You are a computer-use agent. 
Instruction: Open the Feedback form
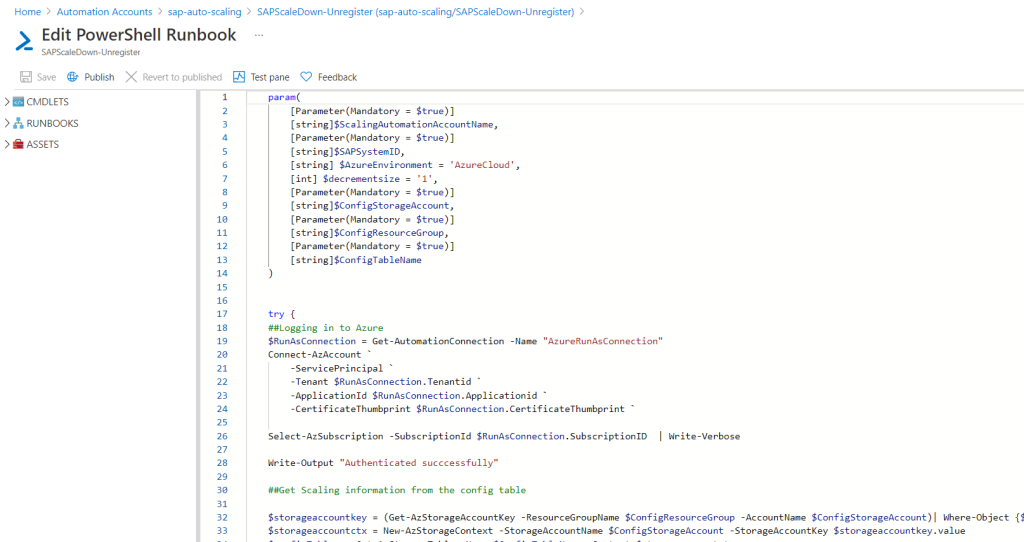tap(338, 77)
